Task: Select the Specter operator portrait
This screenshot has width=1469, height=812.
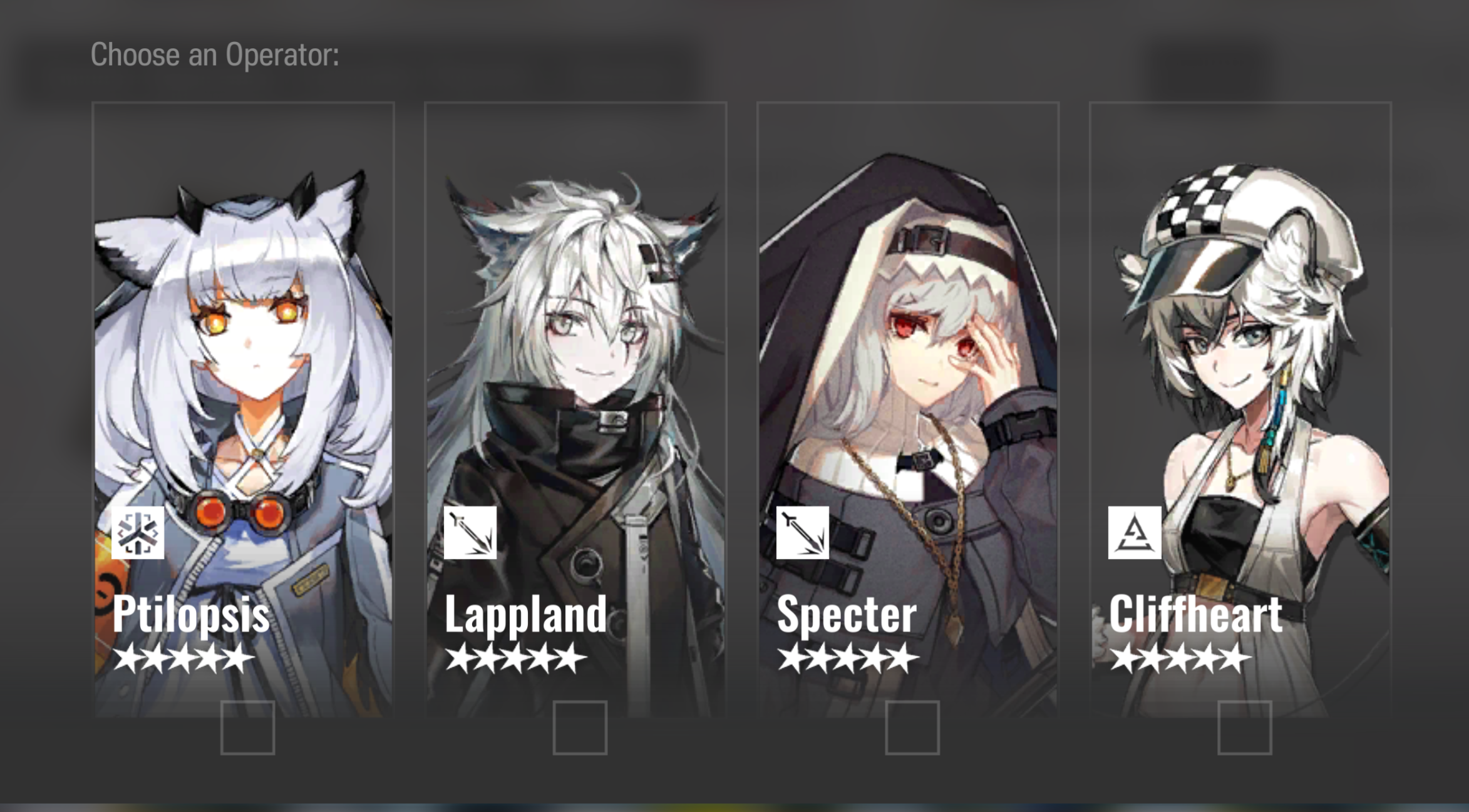Action: (909, 409)
